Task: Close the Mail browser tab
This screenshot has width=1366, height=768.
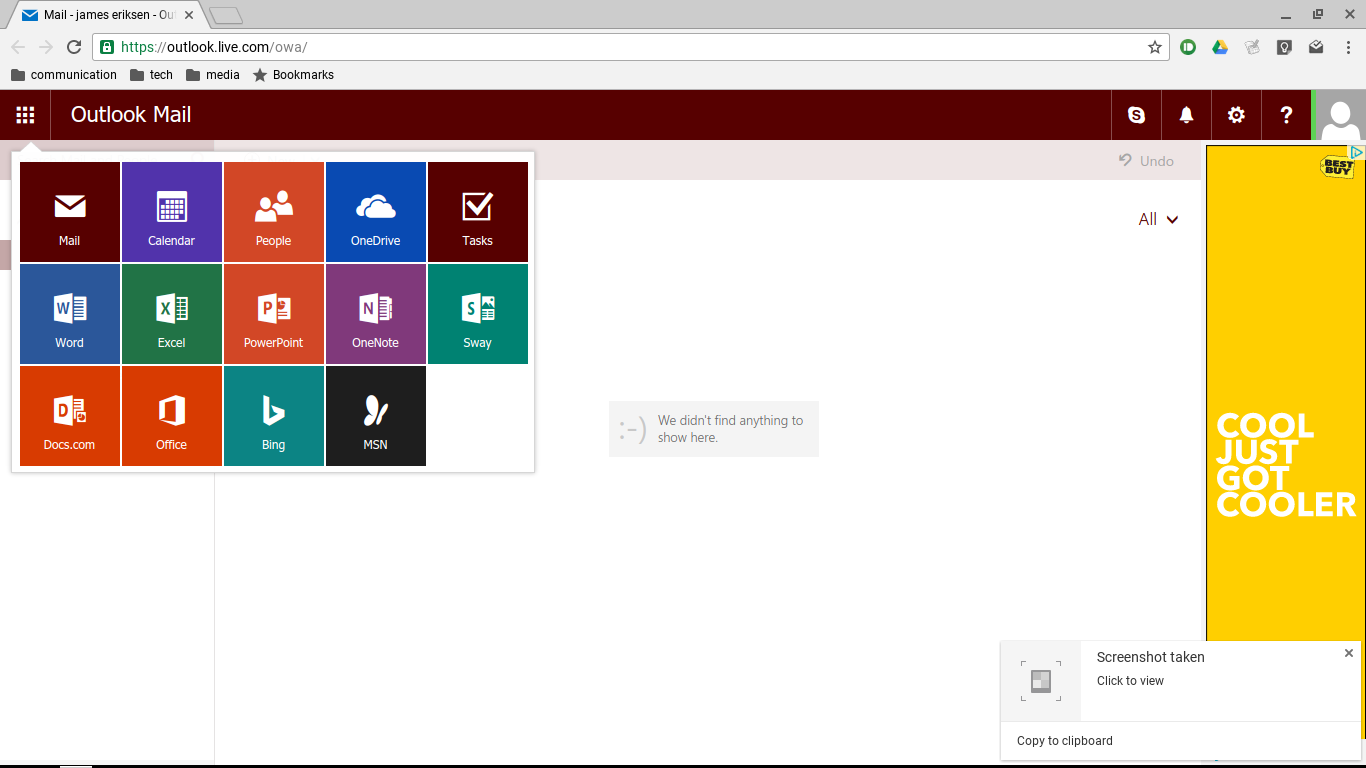Action: click(x=189, y=15)
